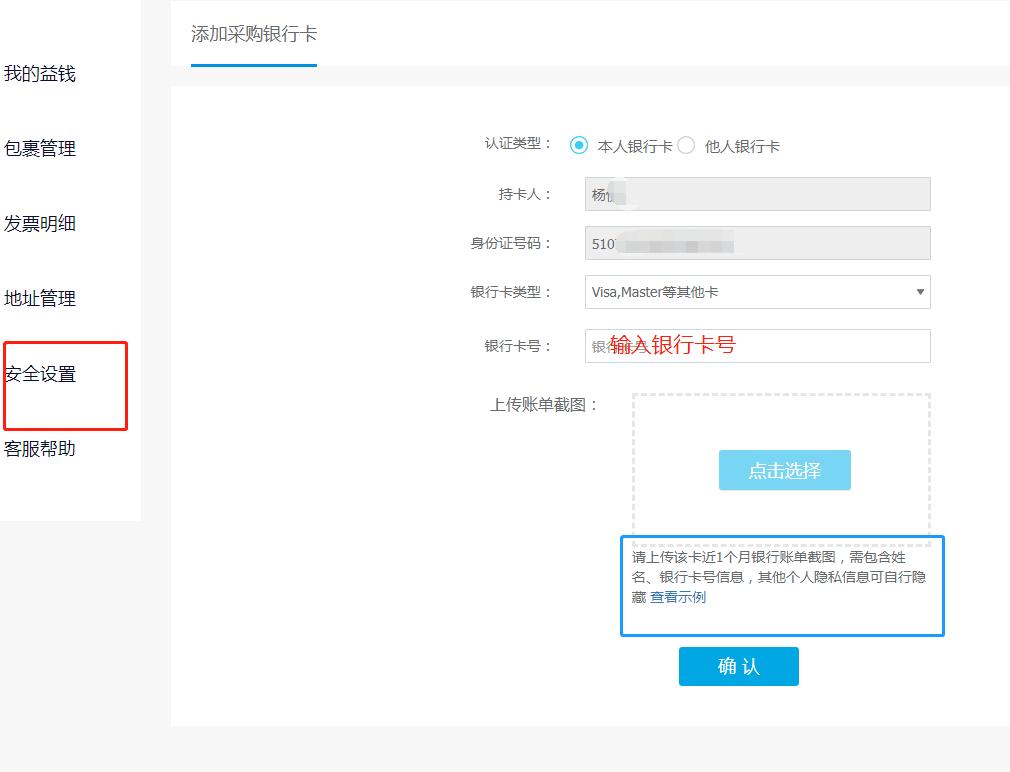Viewport: 1010px width, 772px height.
Task: Click the 持卡人 name field
Action: coord(757,193)
